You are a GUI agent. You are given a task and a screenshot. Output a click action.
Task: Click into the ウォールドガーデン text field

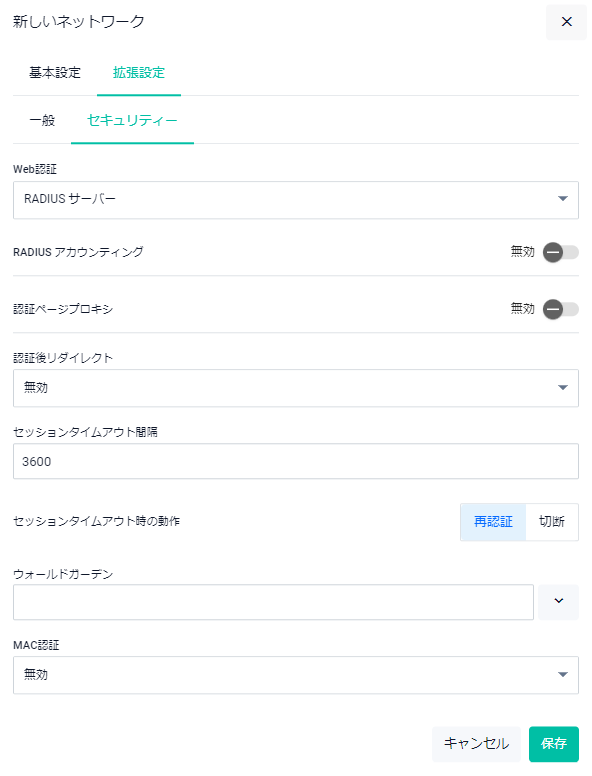(273, 602)
